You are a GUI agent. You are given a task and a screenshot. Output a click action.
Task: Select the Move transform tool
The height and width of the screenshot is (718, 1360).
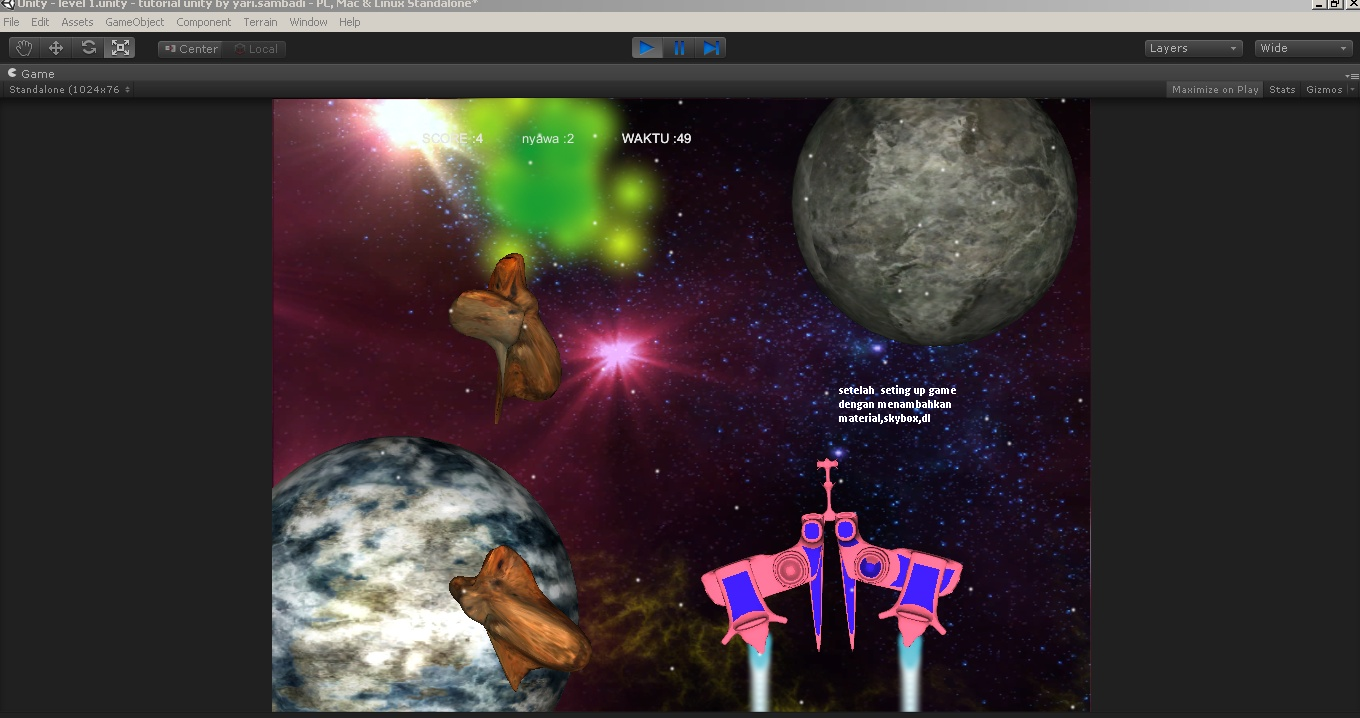(56, 47)
